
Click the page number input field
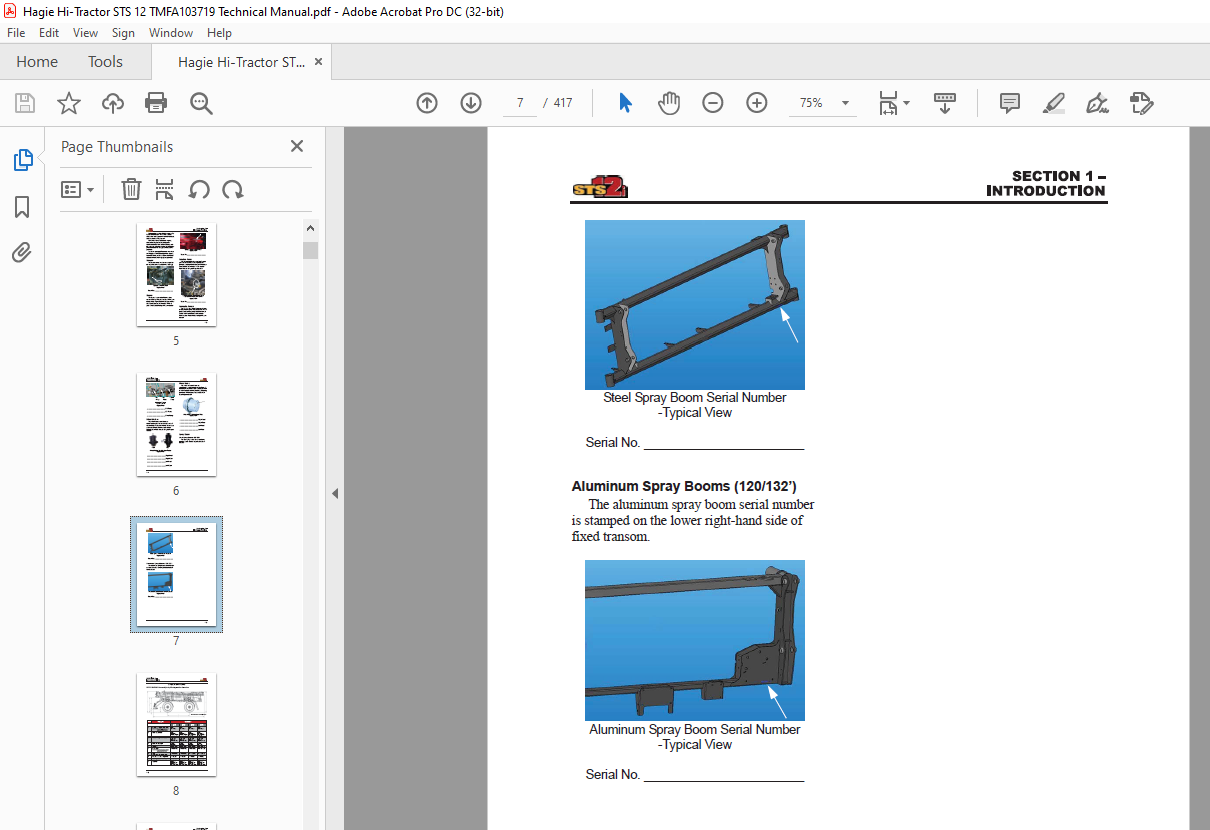point(520,103)
